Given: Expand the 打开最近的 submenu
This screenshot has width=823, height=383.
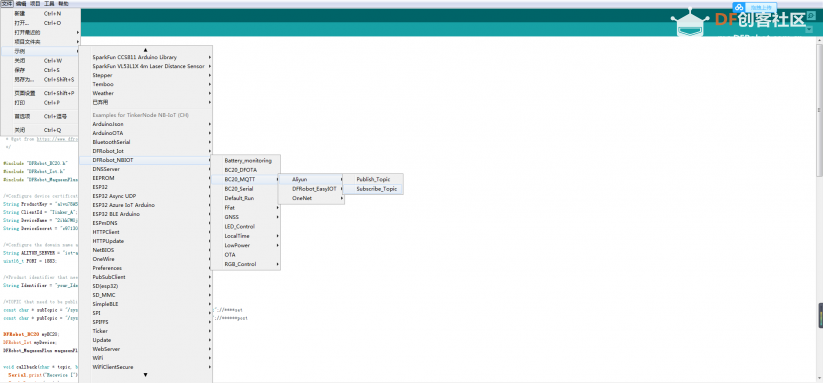Looking at the screenshot, I should pyautogui.click(x=40, y=33).
